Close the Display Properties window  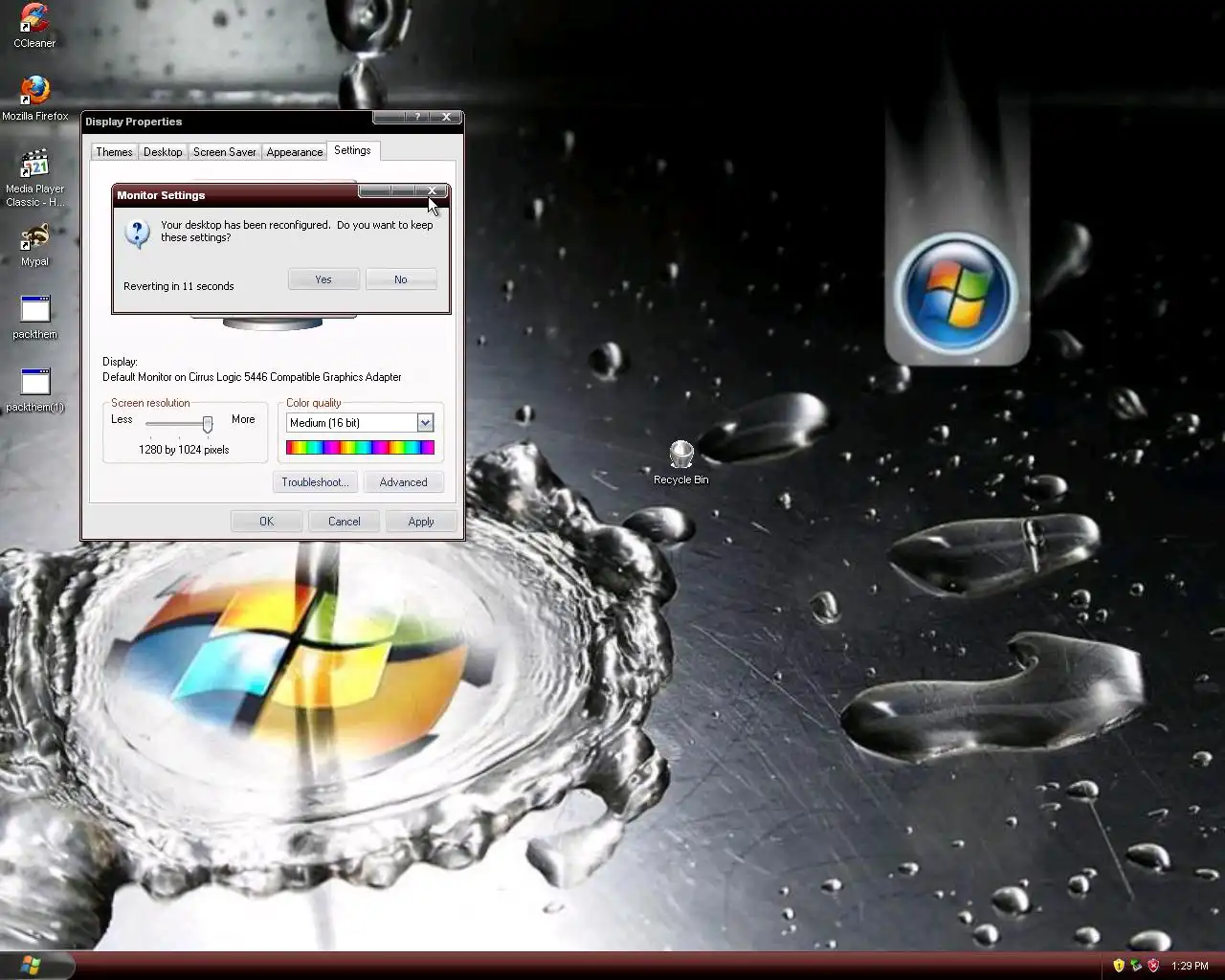pyautogui.click(x=446, y=117)
